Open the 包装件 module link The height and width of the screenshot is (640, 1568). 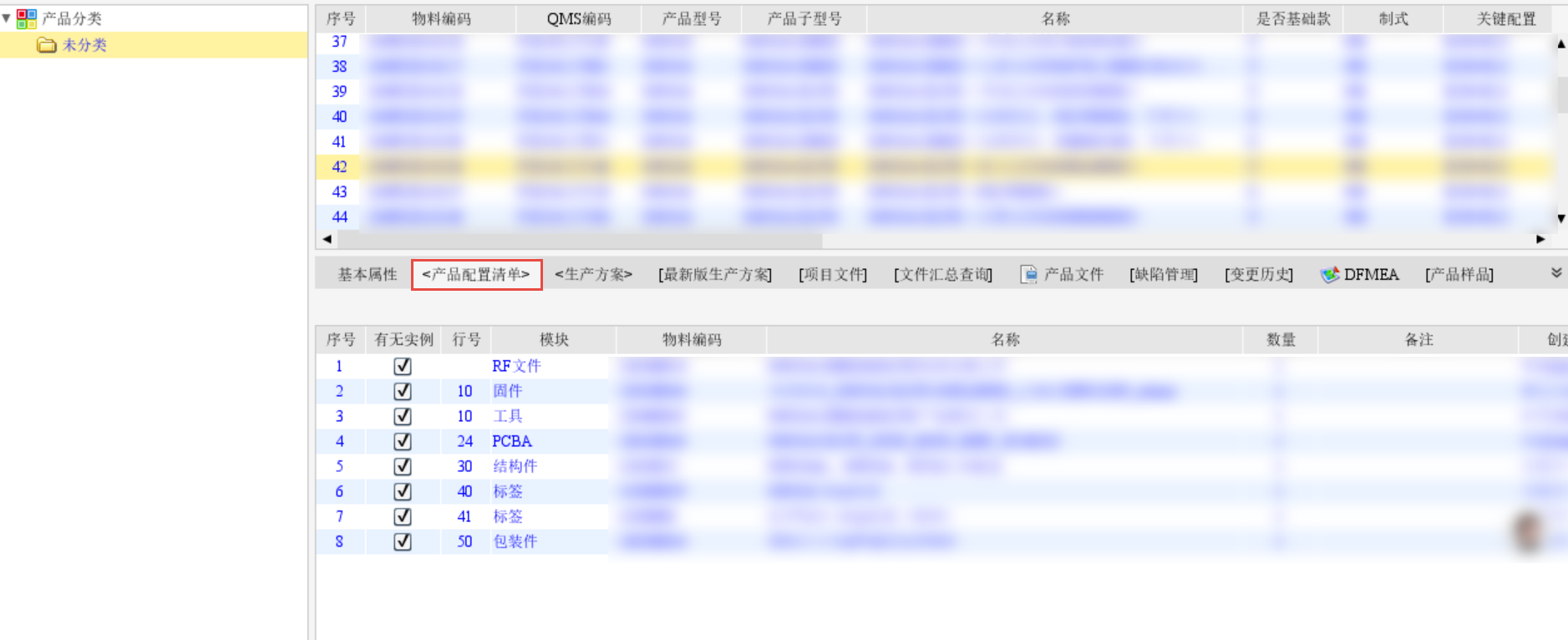(x=515, y=541)
